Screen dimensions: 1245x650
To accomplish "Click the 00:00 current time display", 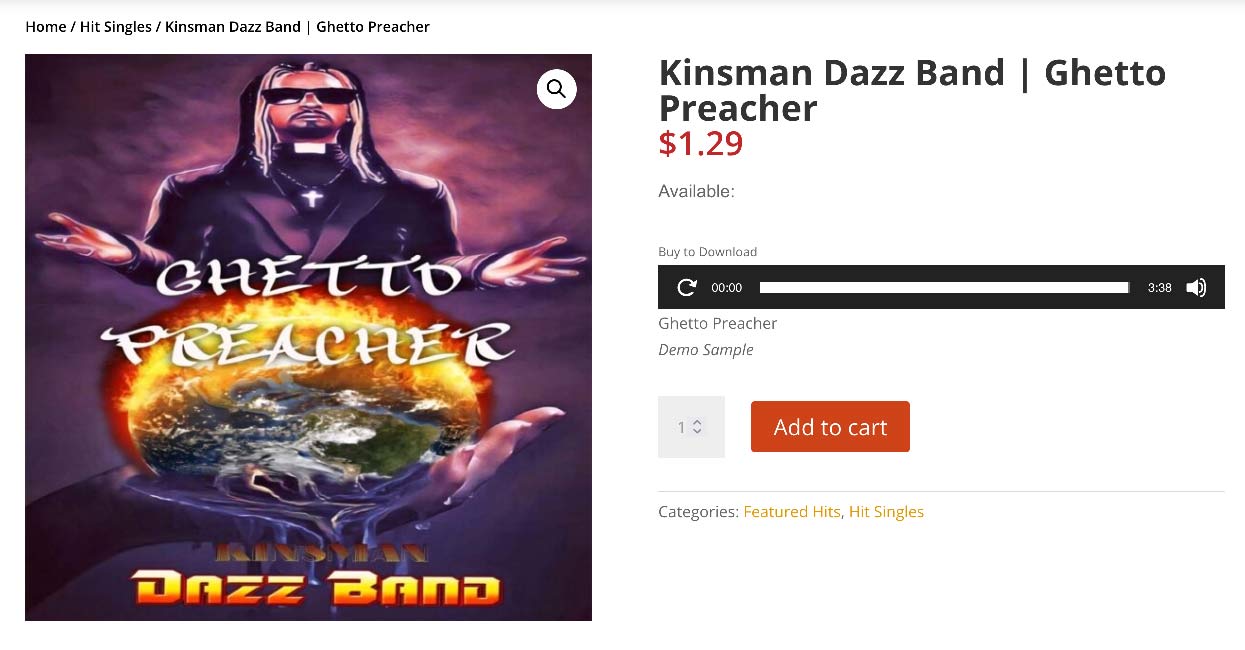I will (x=727, y=288).
